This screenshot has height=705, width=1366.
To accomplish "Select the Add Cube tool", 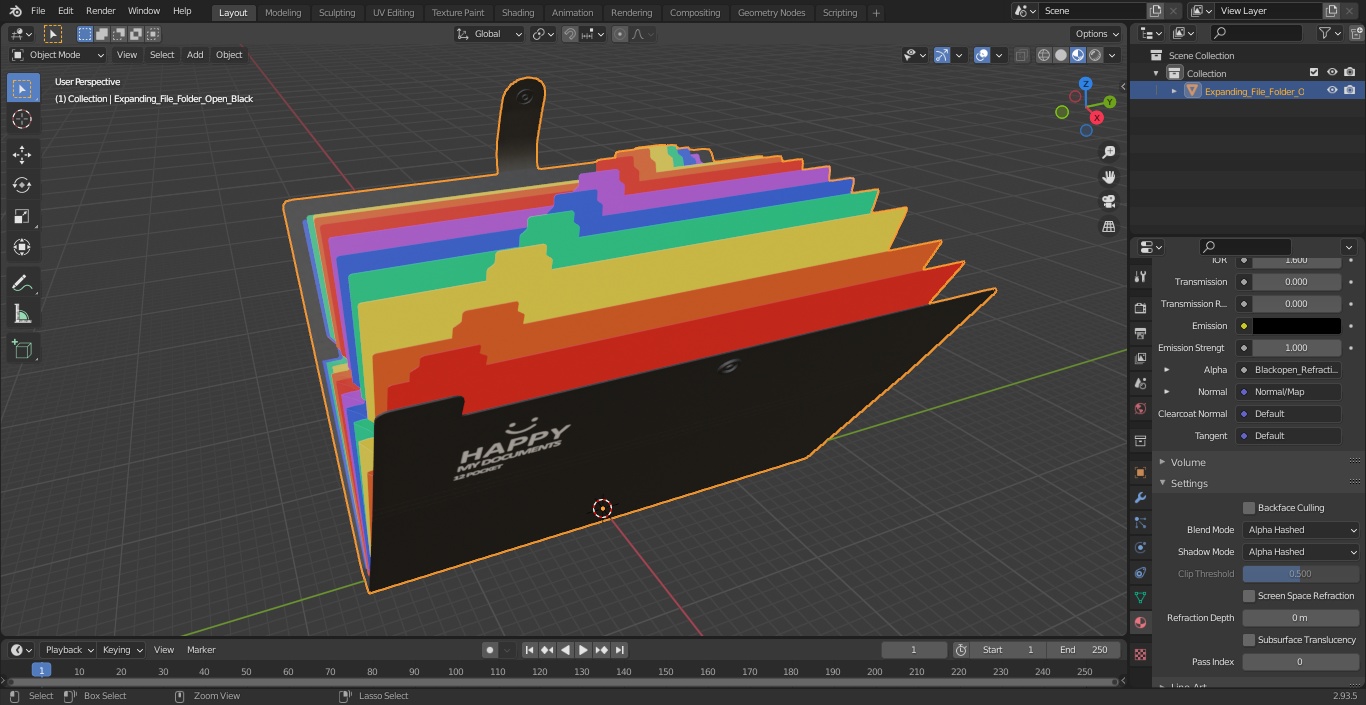I will coord(22,350).
